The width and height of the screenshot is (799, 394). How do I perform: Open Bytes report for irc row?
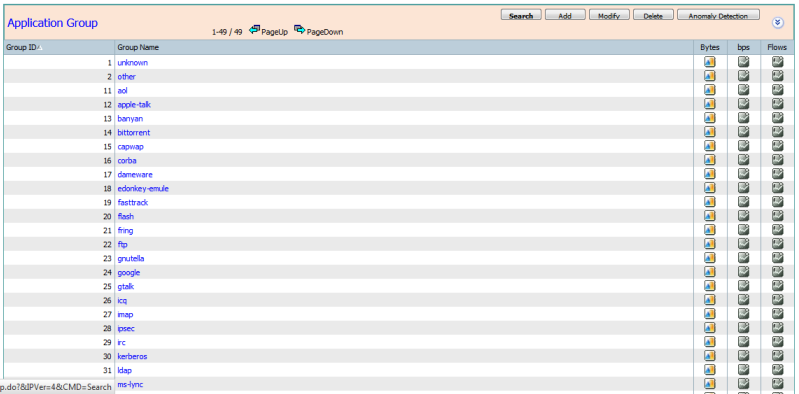[709, 342]
